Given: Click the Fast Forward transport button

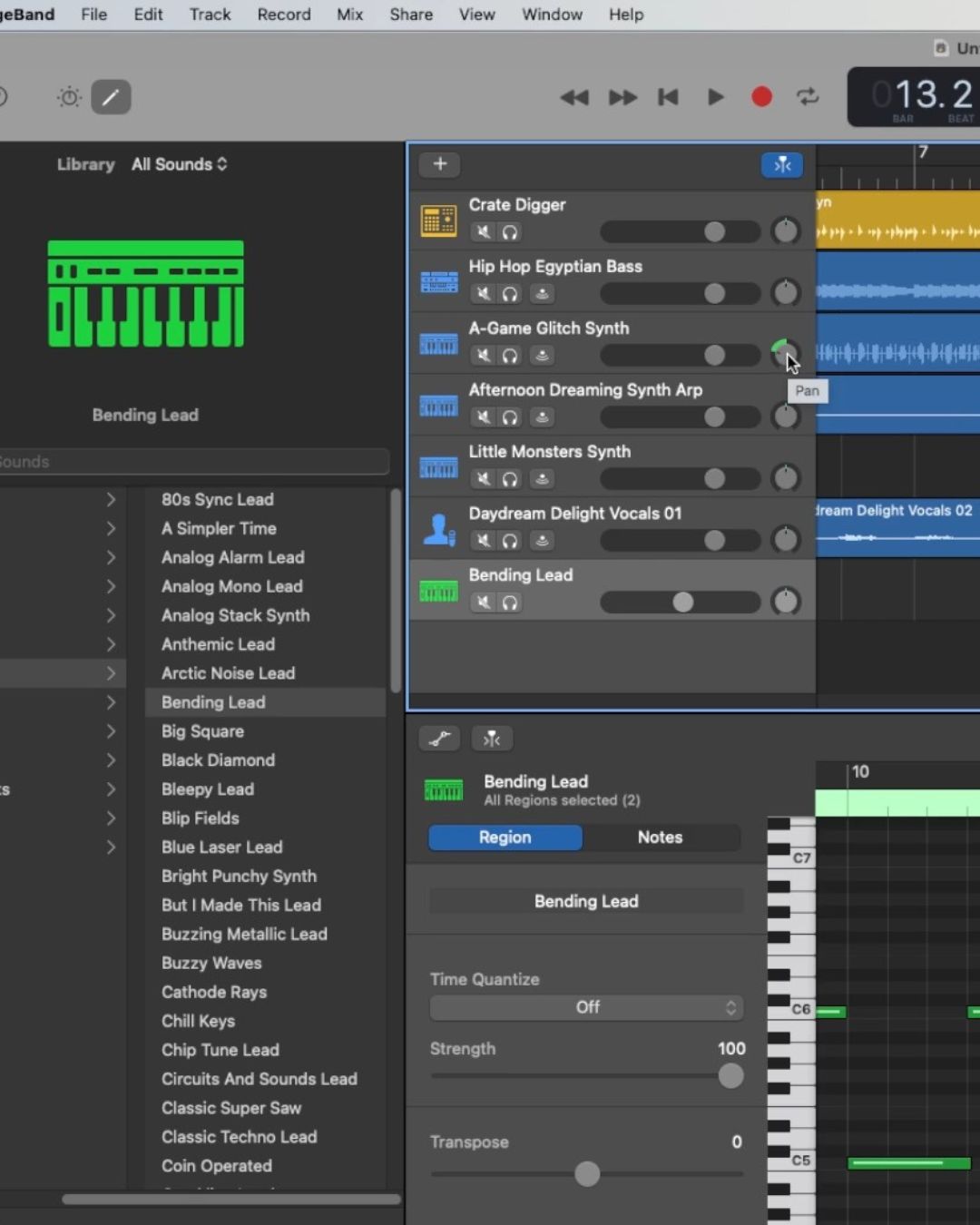Looking at the screenshot, I should [x=622, y=97].
